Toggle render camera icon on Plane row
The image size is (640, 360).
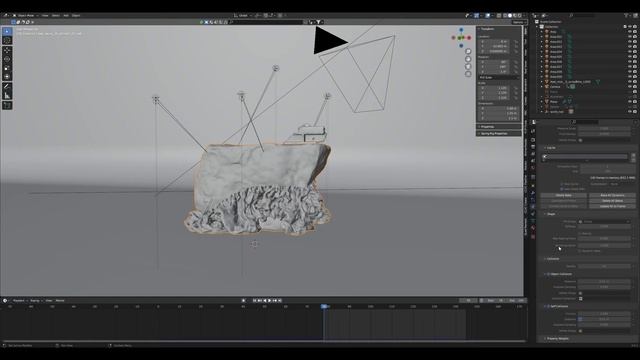tap(635, 102)
